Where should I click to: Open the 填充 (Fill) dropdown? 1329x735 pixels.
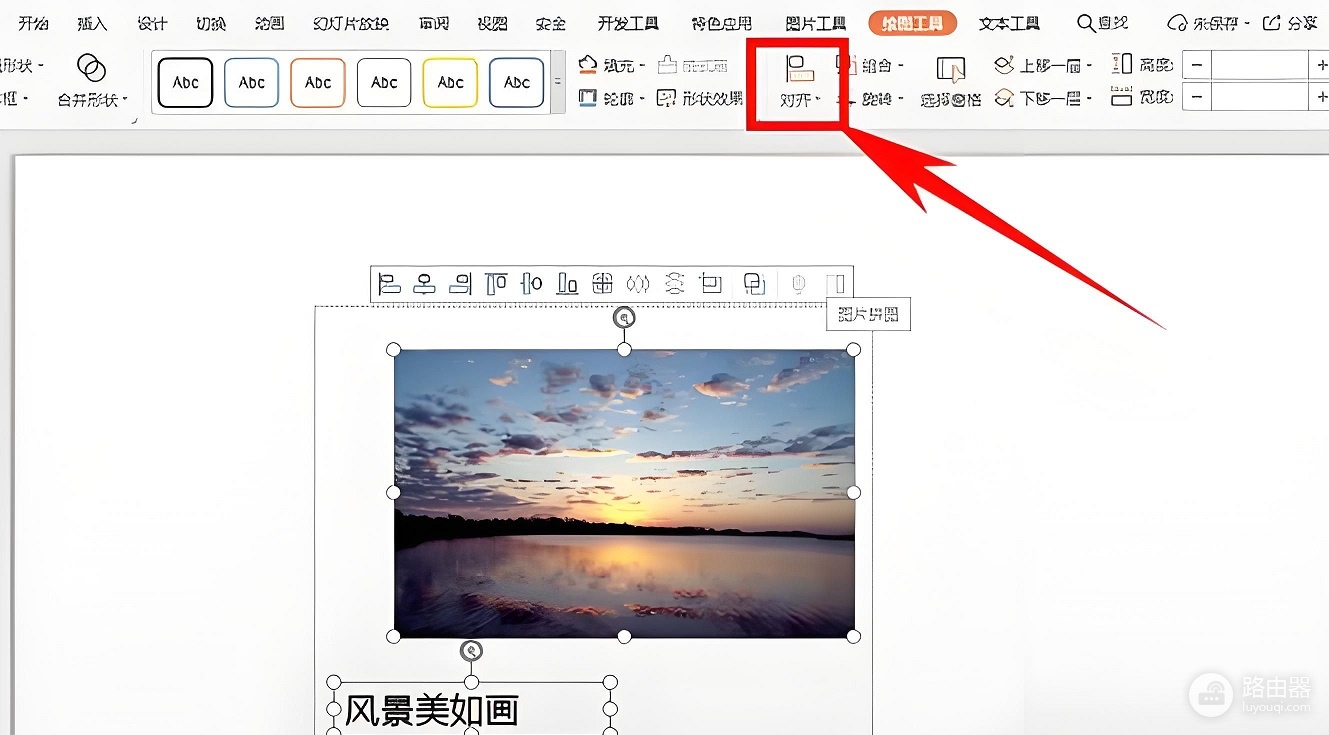[x=611, y=66]
